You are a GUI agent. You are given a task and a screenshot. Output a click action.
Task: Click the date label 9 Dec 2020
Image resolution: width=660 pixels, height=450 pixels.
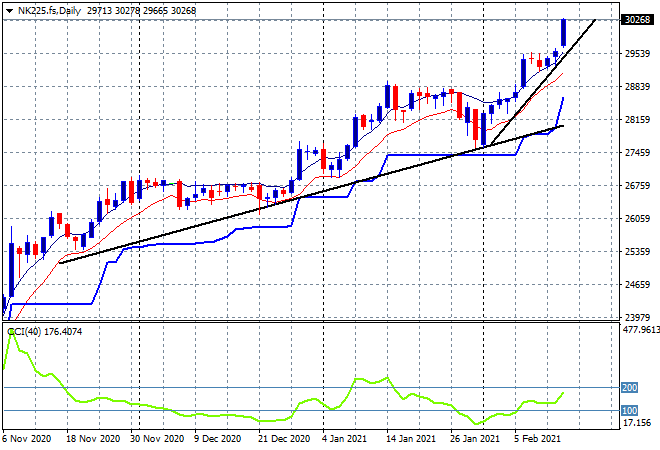(218, 439)
